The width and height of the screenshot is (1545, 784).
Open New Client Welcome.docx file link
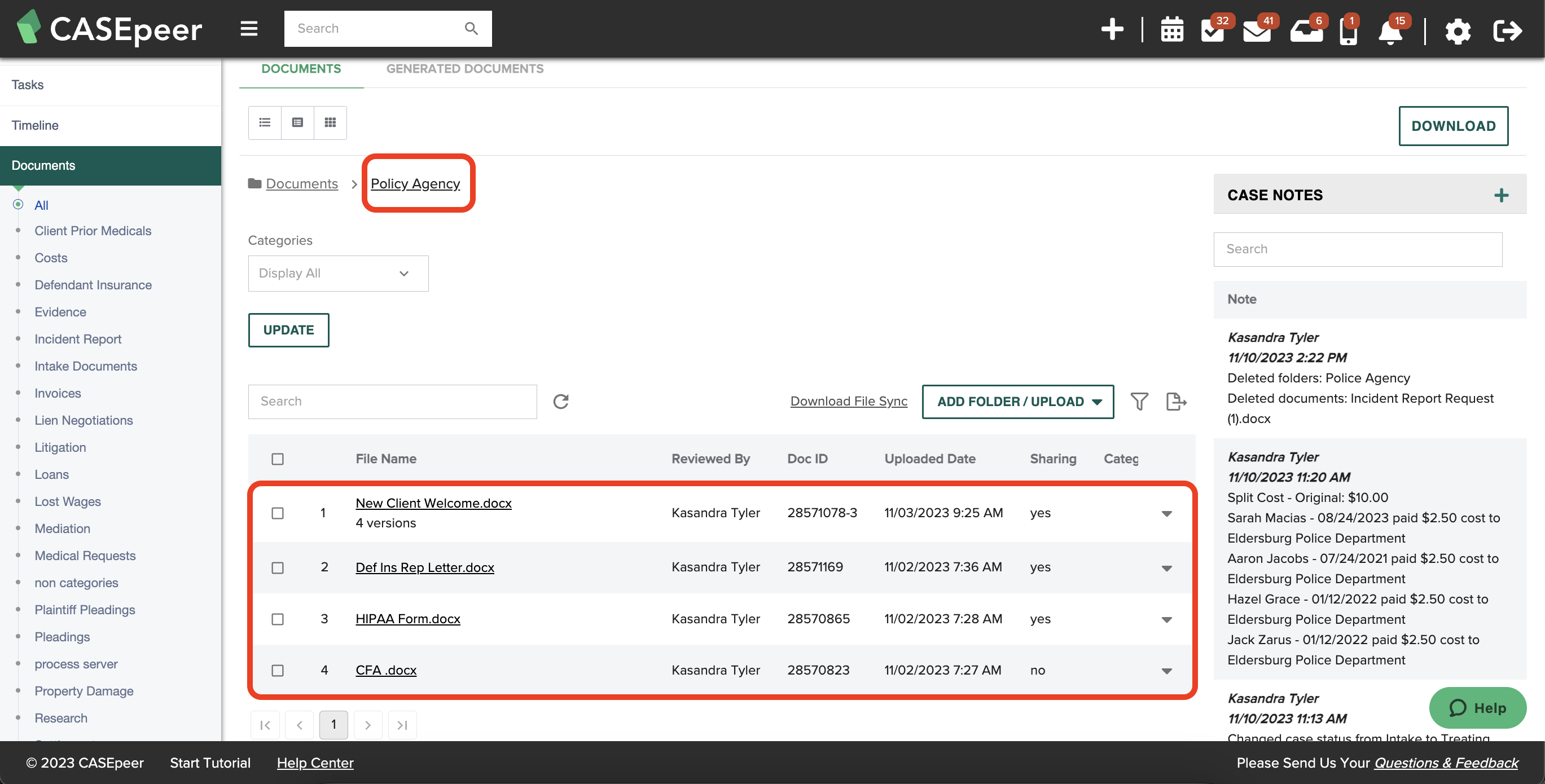(433, 503)
